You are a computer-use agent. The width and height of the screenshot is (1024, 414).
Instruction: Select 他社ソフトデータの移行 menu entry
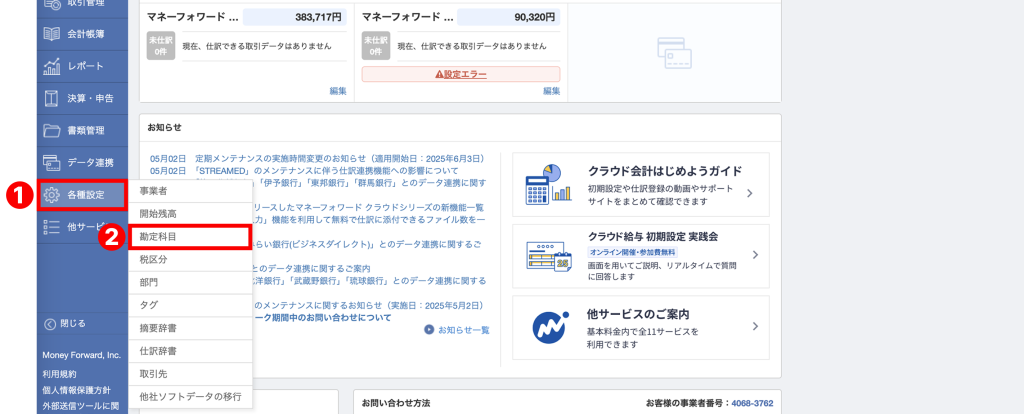[x=190, y=397]
